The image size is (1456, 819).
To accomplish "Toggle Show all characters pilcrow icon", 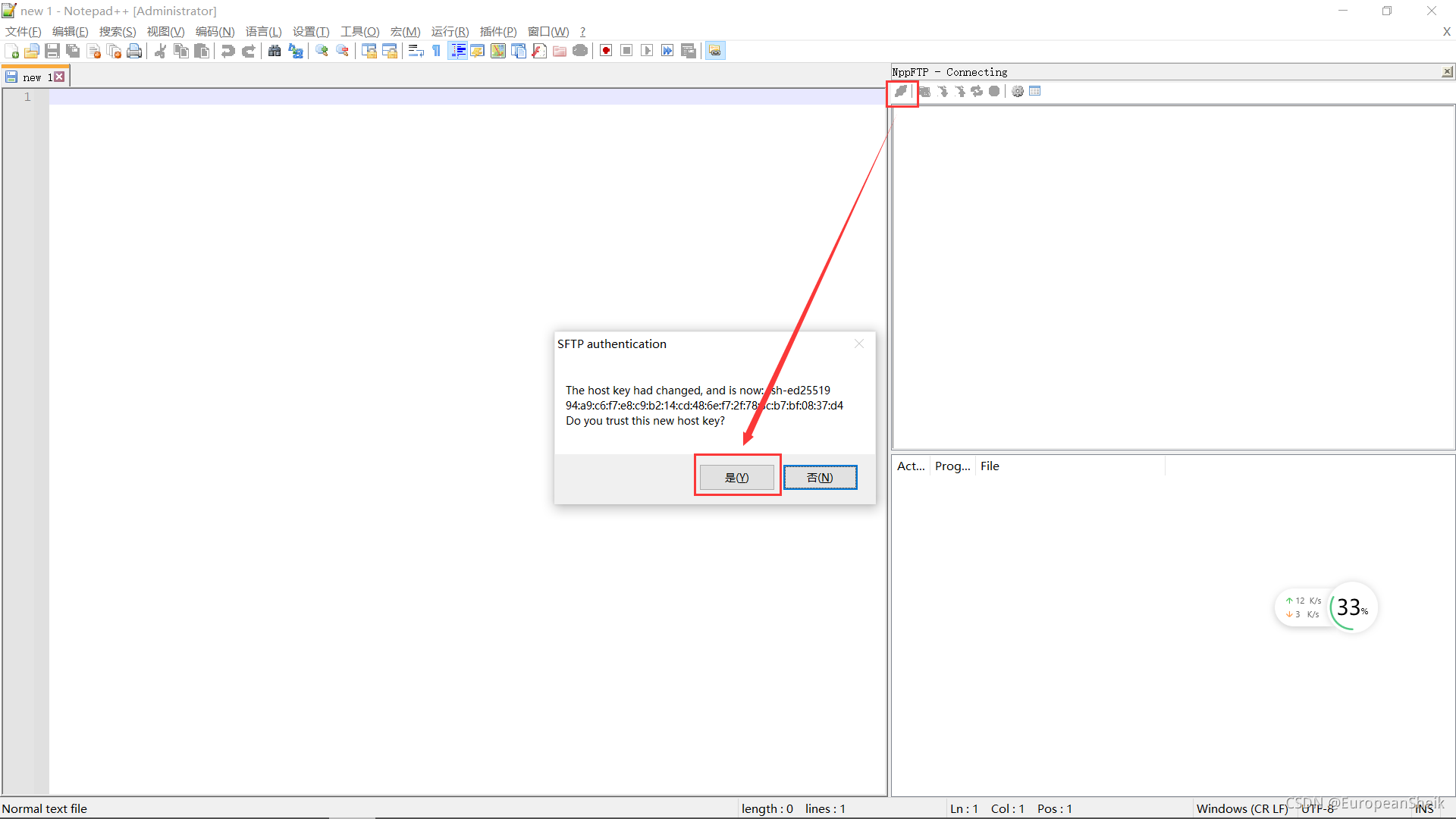I will [436, 51].
